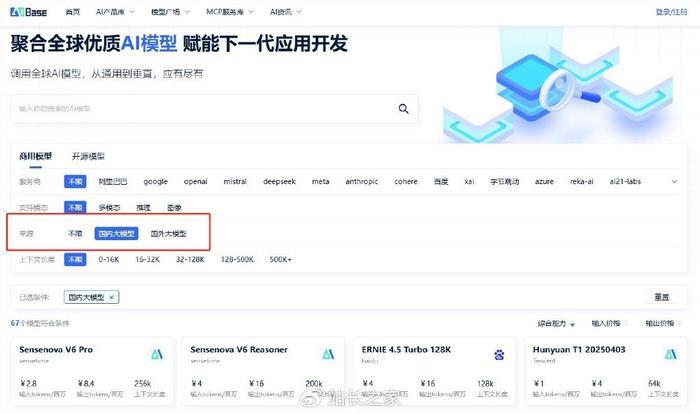The image size is (700, 414).
Task: Select the 国外大模型 source filter
Action: 168,234
